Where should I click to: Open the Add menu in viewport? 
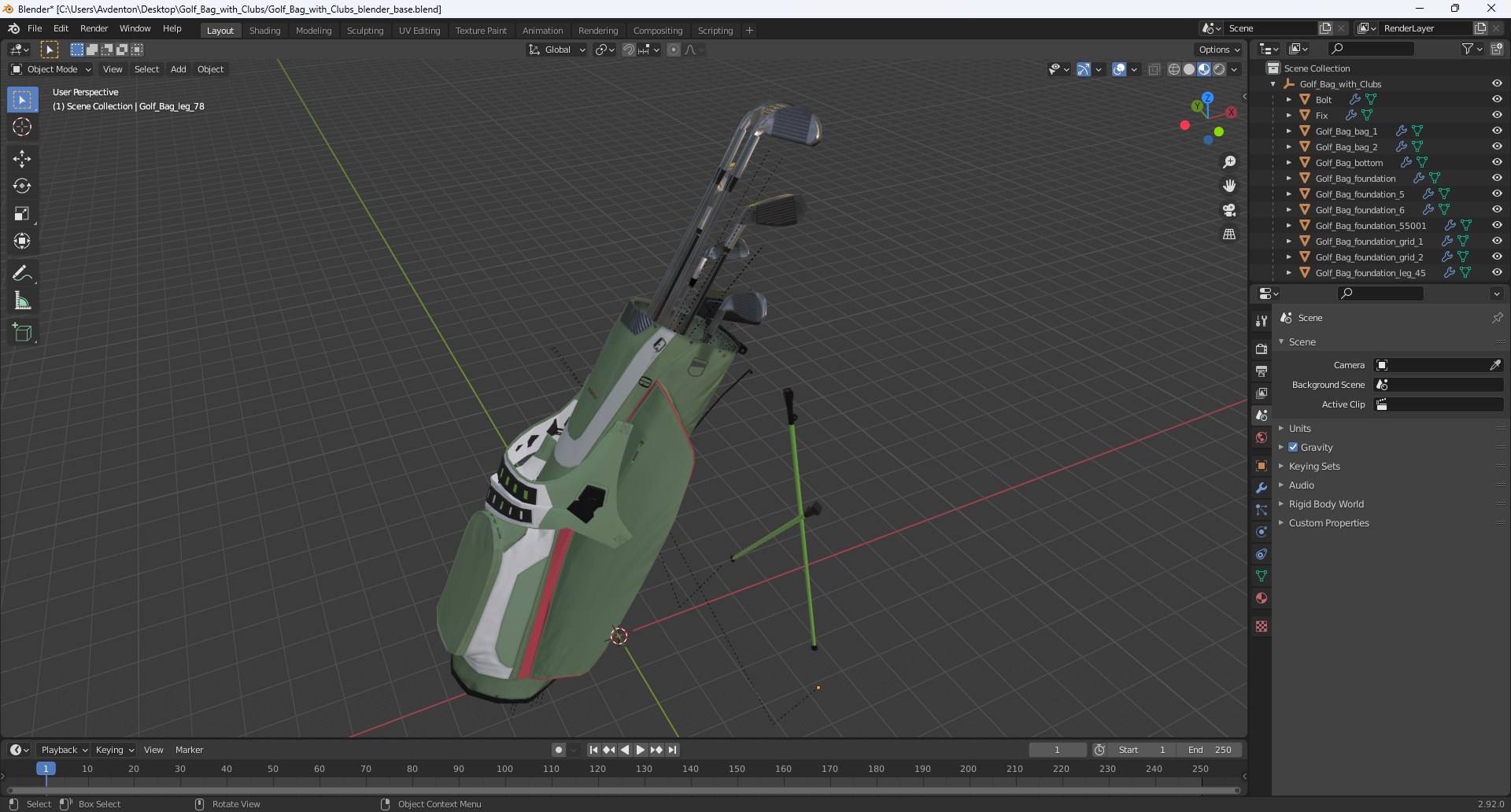coord(179,69)
